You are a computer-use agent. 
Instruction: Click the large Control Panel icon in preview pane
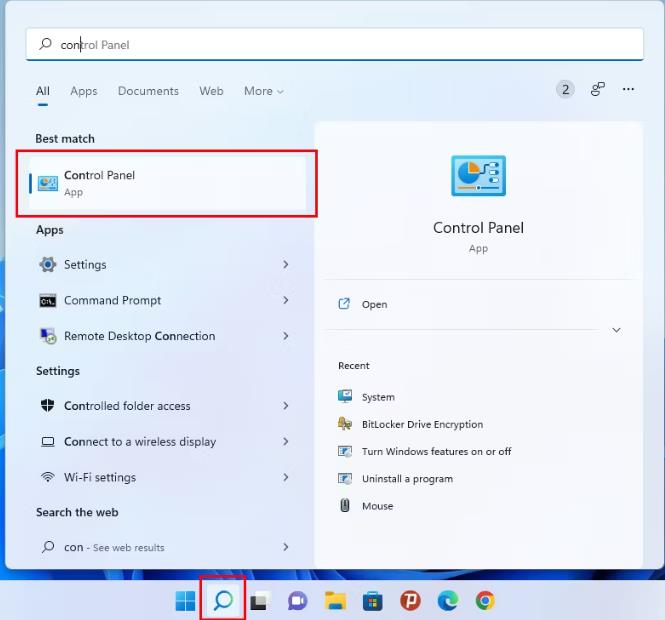[x=478, y=176]
